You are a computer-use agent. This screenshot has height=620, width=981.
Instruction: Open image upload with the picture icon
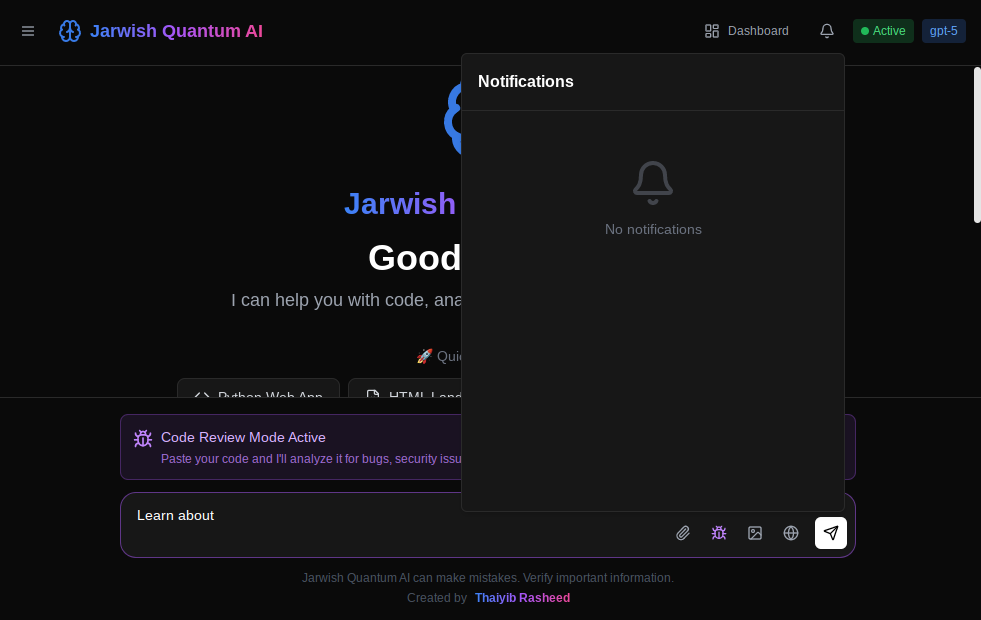755,533
